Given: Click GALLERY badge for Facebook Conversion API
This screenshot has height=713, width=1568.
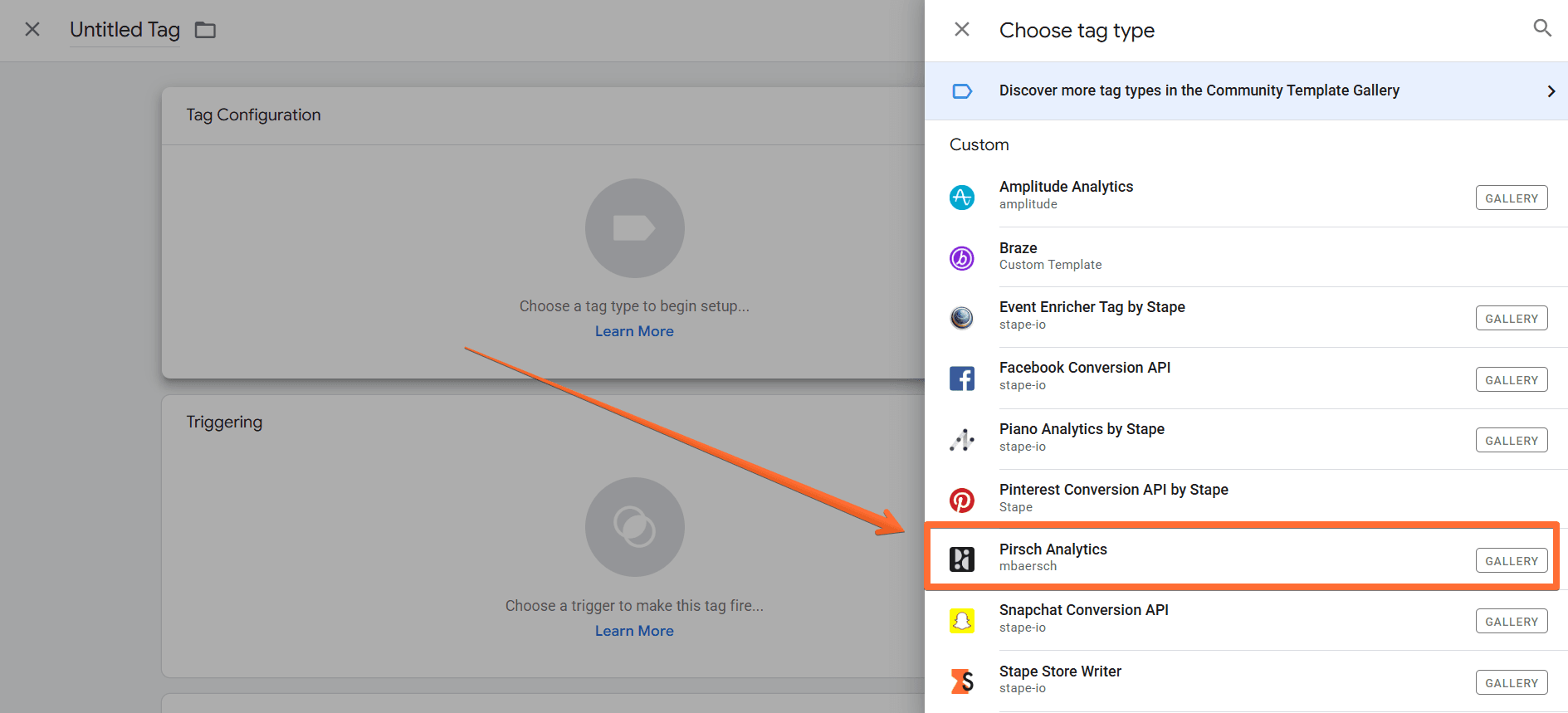Looking at the screenshot, I should (x=1511, y=380).
